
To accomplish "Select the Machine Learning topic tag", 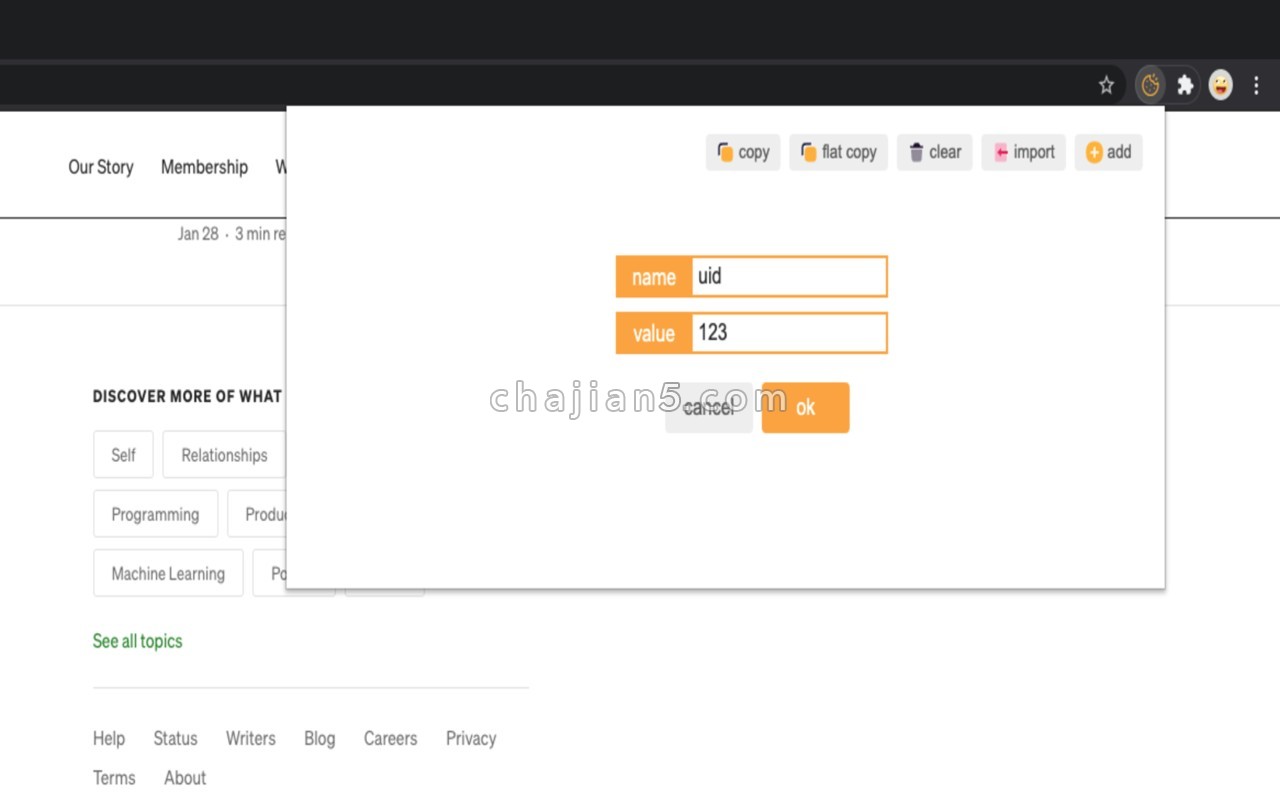I will click(x=168, y=573).
